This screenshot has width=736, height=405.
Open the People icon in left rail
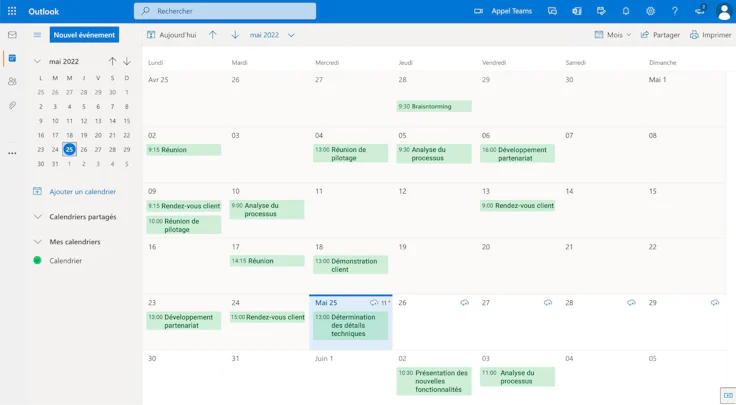(x=12, y=82)
